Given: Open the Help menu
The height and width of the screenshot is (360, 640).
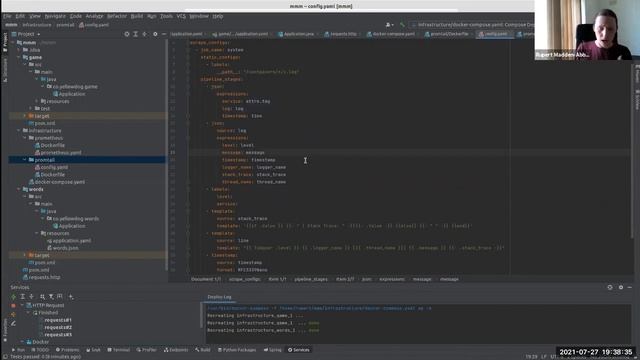Looking at the screenshot, I should [218, 16].
